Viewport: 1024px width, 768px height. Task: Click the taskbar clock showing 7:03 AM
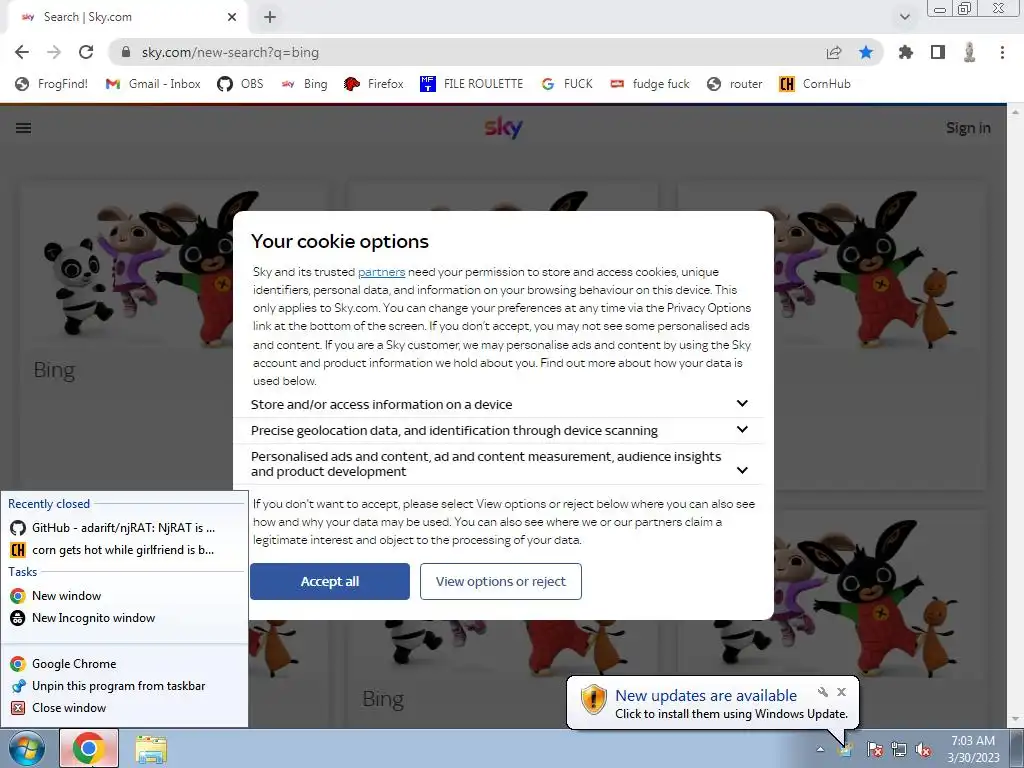(x=973, y=748)
